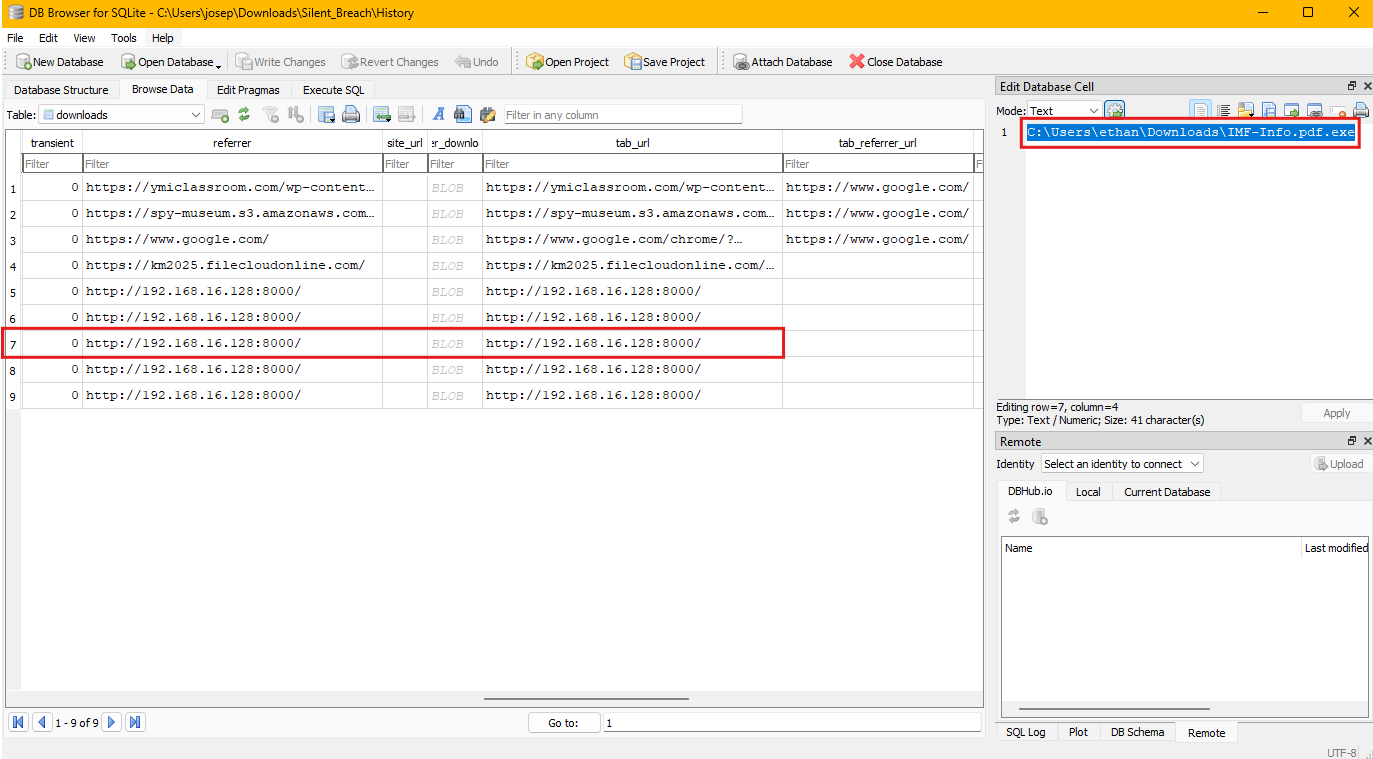Click the horizontal scrollbar under the table
Viewport: 1373px width, 759px height.
[x=584, y=699]
